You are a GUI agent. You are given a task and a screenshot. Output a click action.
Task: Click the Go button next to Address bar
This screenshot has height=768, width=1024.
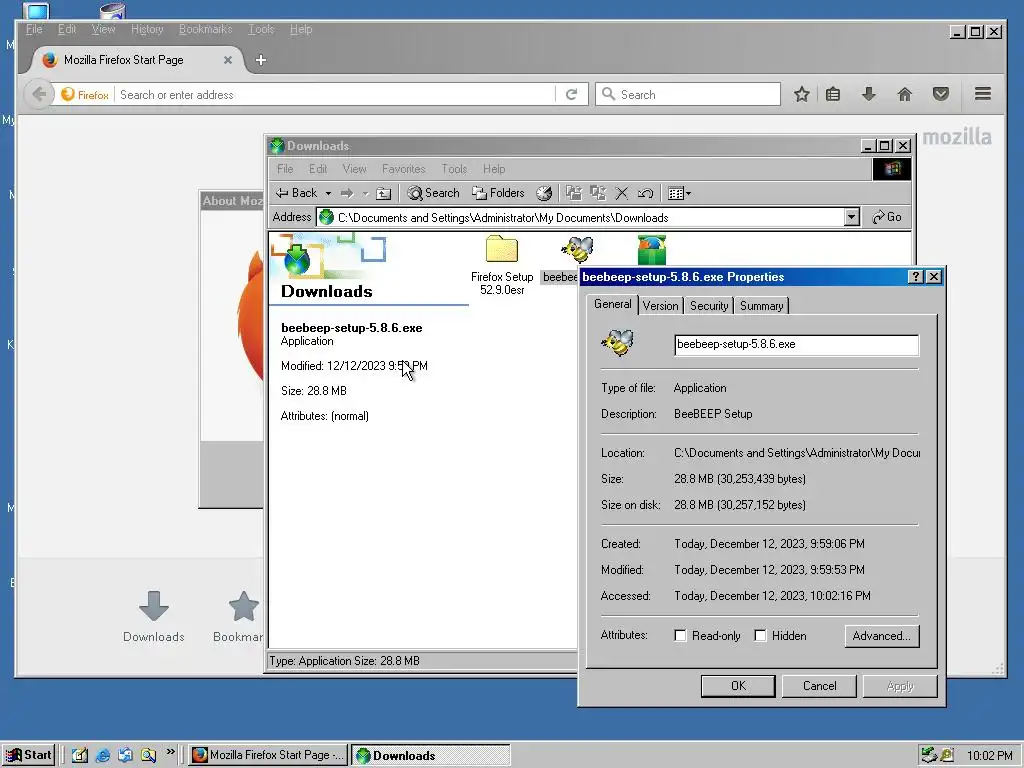coord(887,217)
